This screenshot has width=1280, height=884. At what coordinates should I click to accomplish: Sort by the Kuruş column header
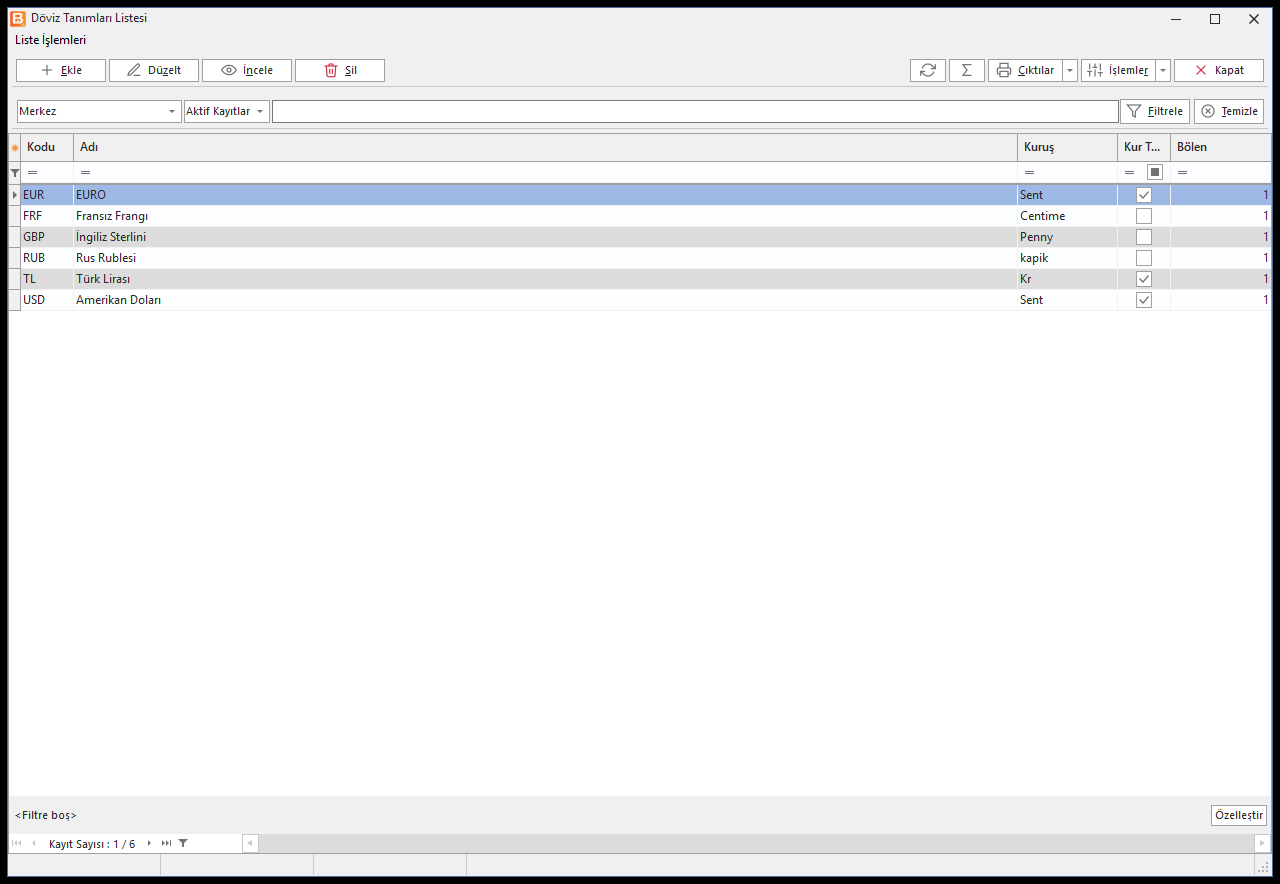click(1067, 148)
